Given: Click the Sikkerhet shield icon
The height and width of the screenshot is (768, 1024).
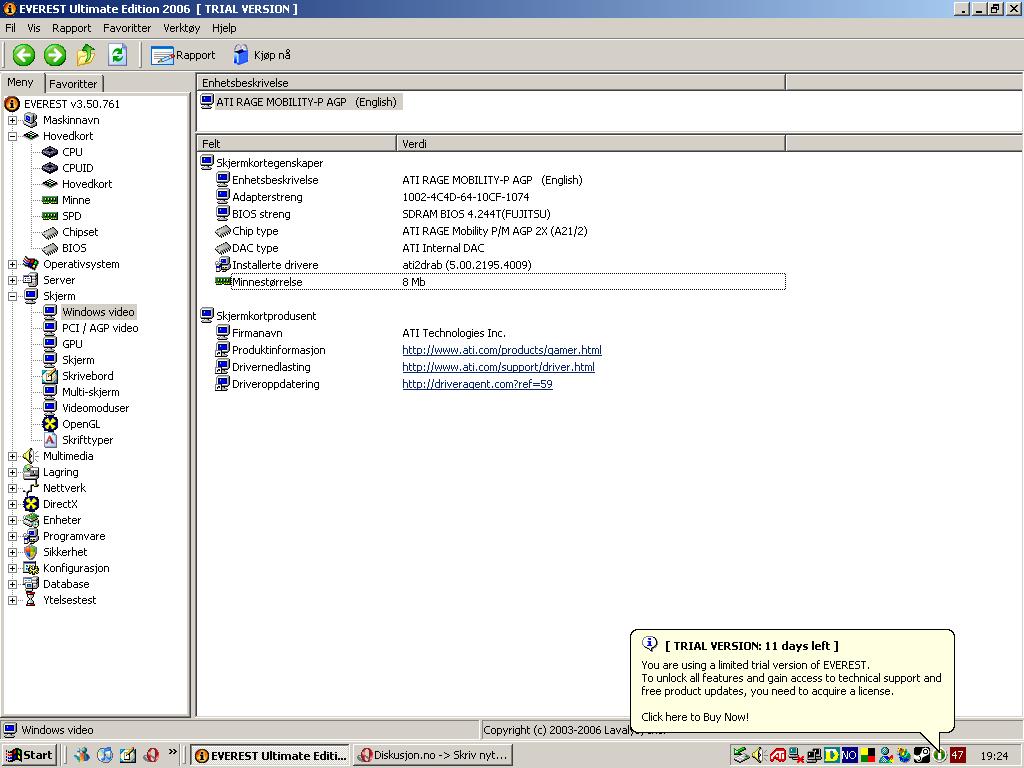Looking at the screenshot, I should pos(31,552).
